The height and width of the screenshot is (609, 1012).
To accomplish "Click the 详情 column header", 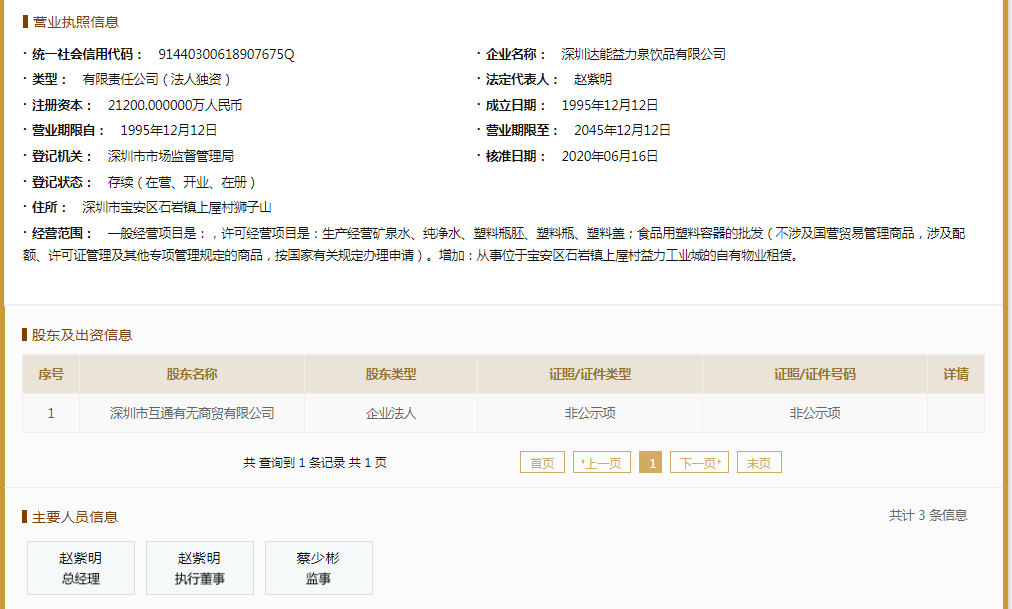I will [956, 374].
